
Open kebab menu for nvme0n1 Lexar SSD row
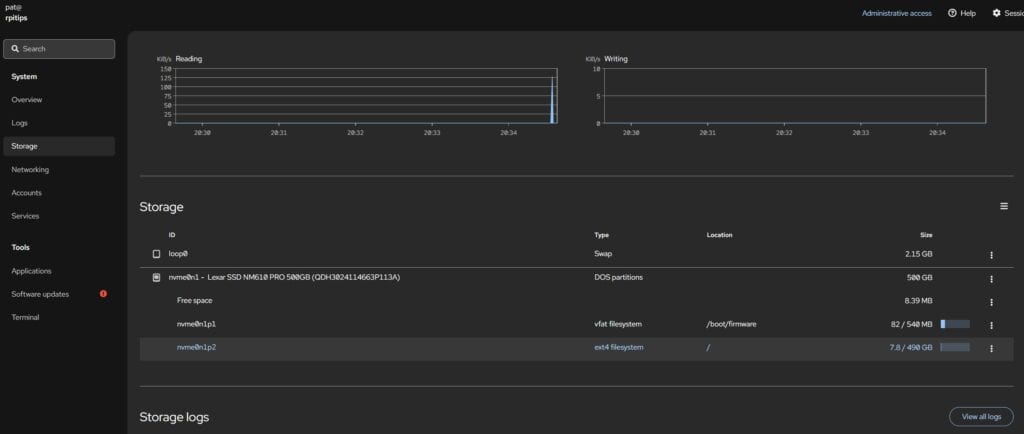[991, 278]
